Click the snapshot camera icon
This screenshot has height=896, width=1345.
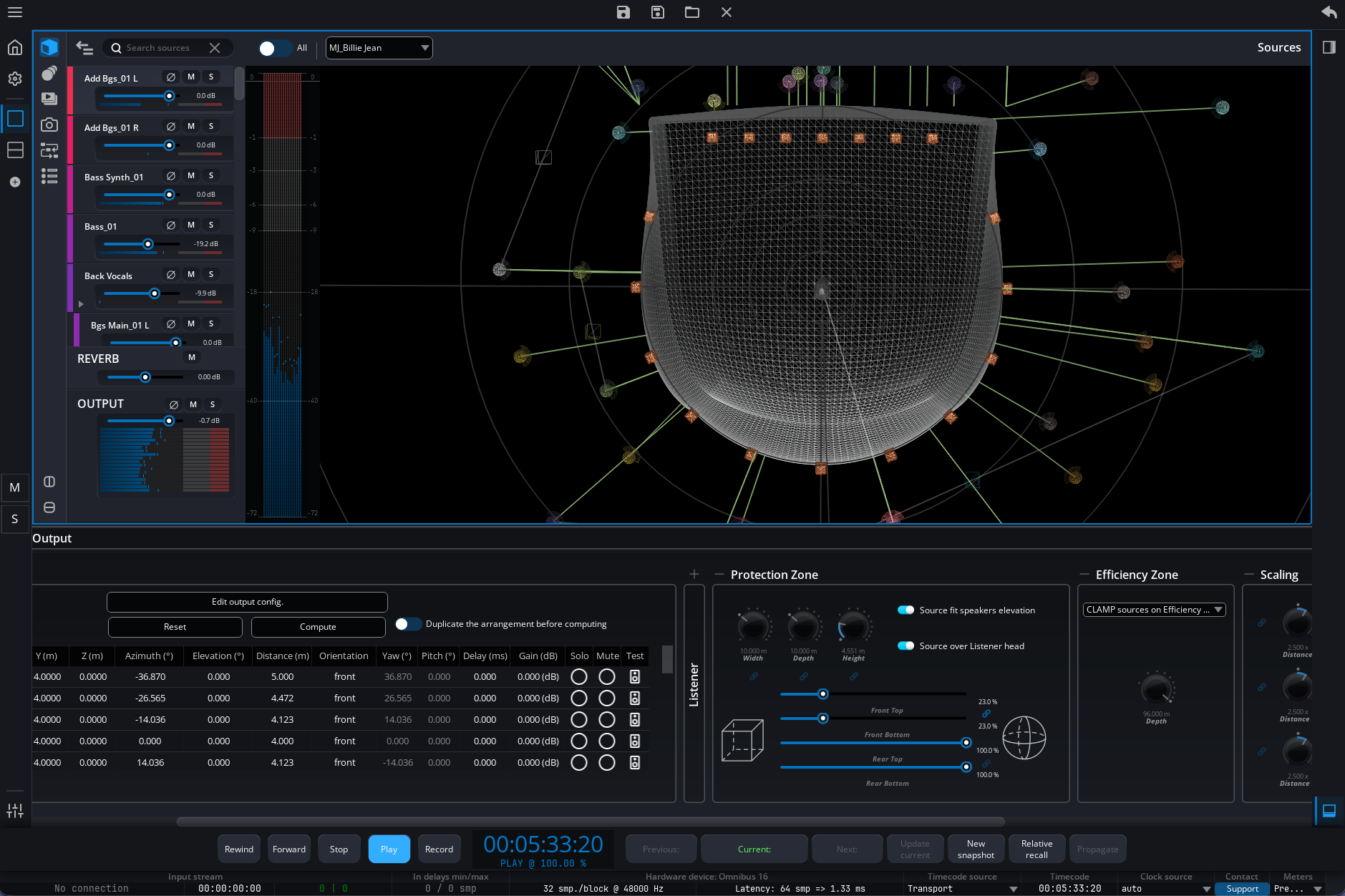49,125
